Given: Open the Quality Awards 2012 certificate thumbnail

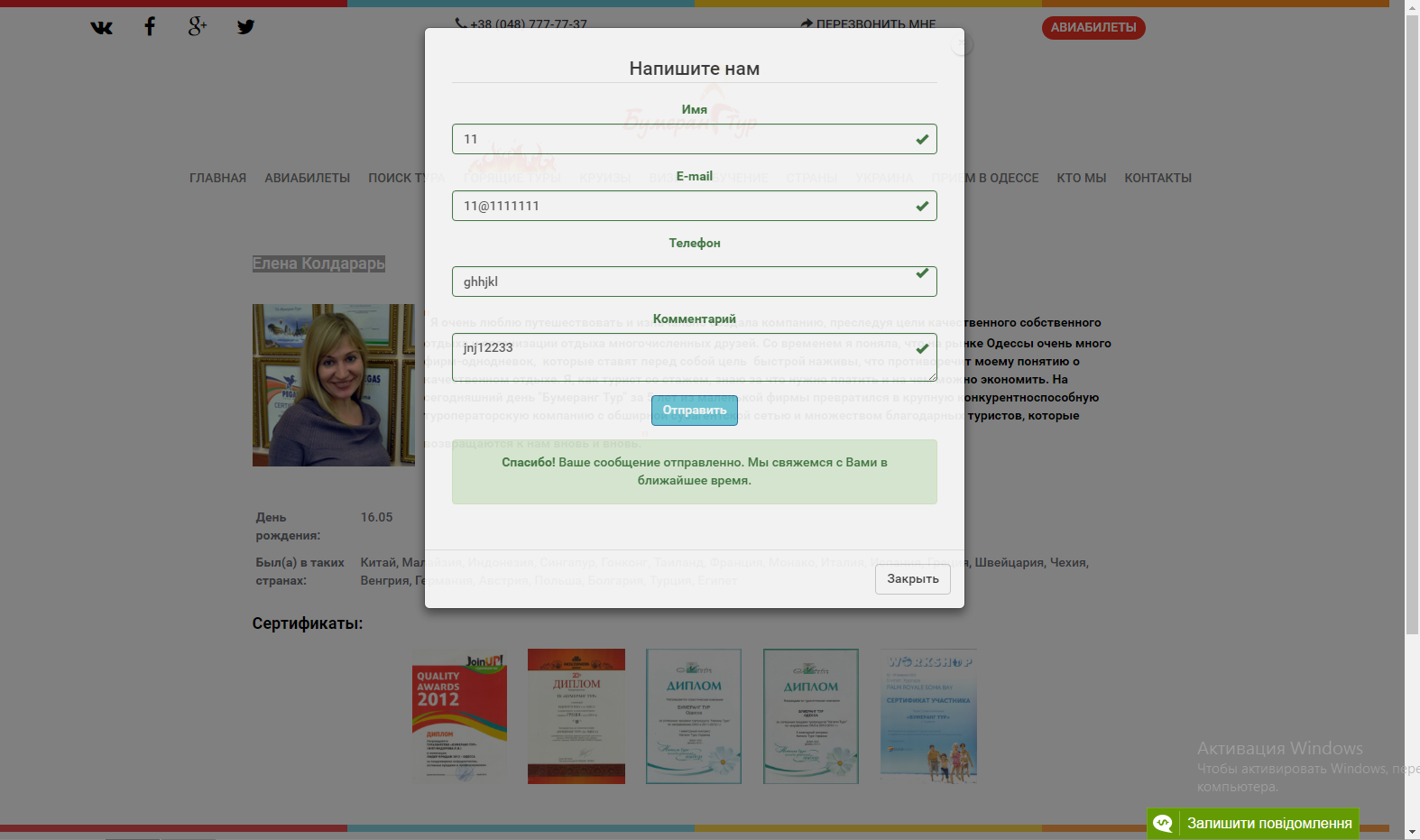Looking at the screenshot, I should (x=459, y=716).
